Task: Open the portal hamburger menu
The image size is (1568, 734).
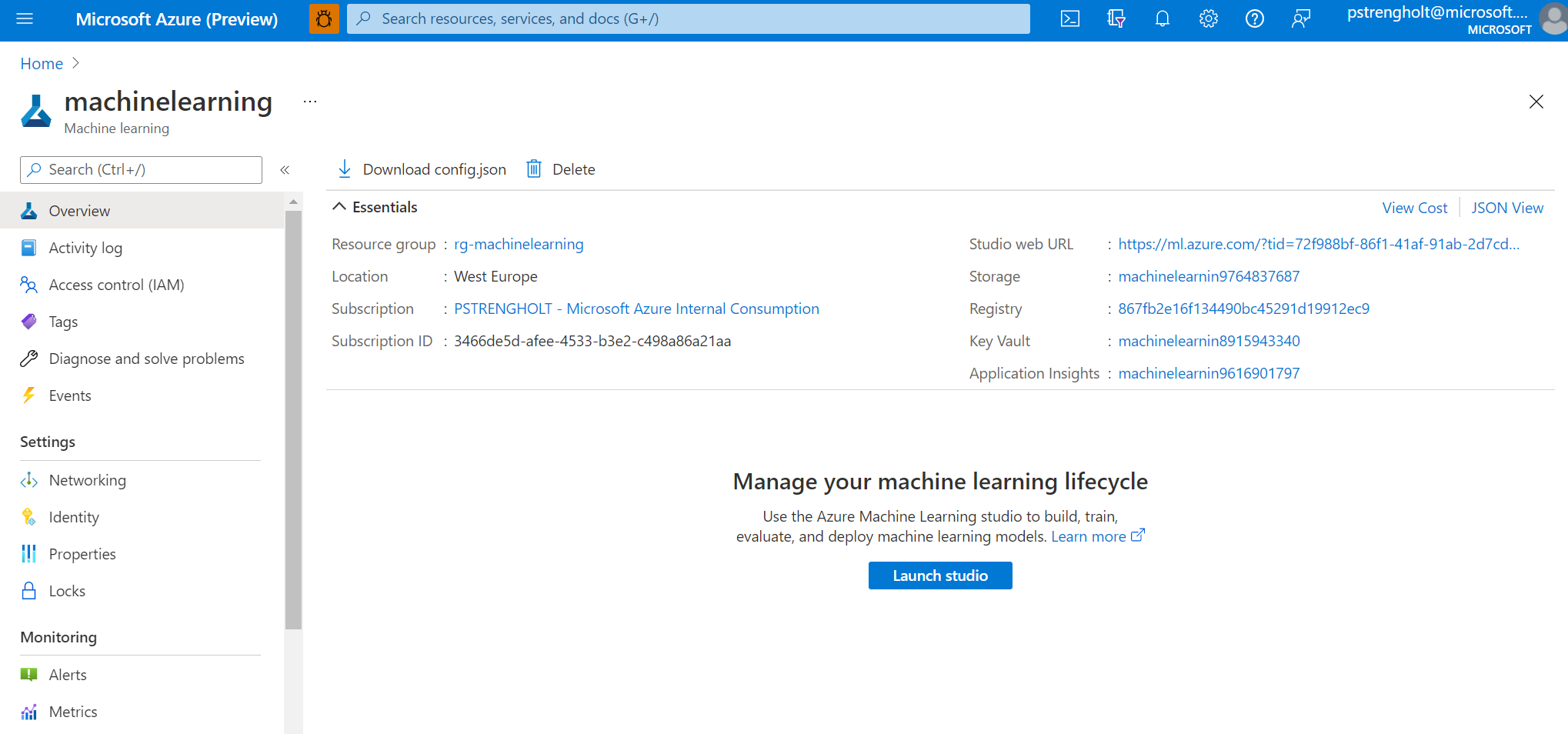Action: [25, 19]
